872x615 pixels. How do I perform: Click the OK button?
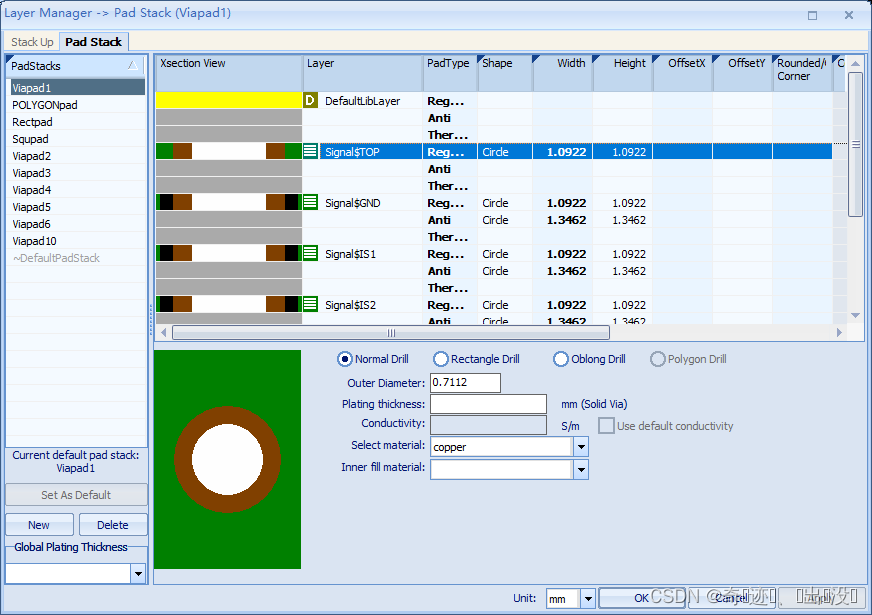click(641, 598)
